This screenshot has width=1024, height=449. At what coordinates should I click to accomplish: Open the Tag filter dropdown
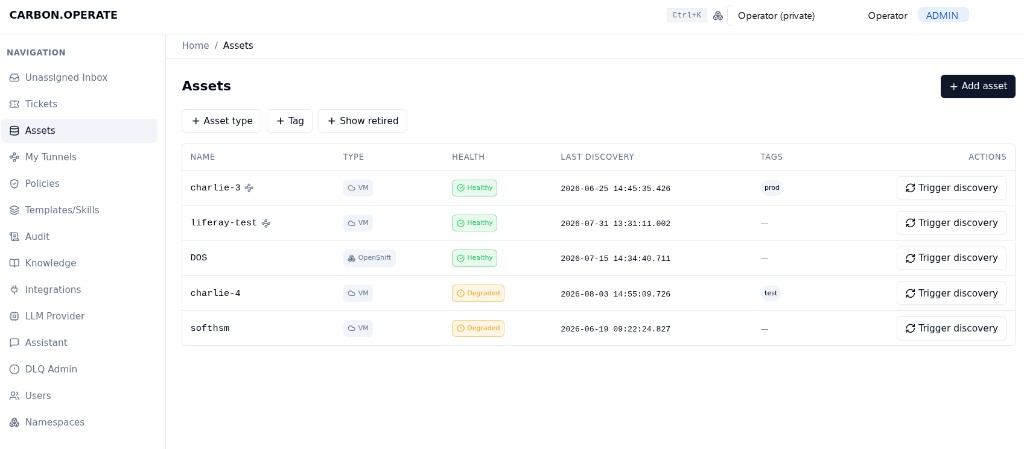[290, 121]
